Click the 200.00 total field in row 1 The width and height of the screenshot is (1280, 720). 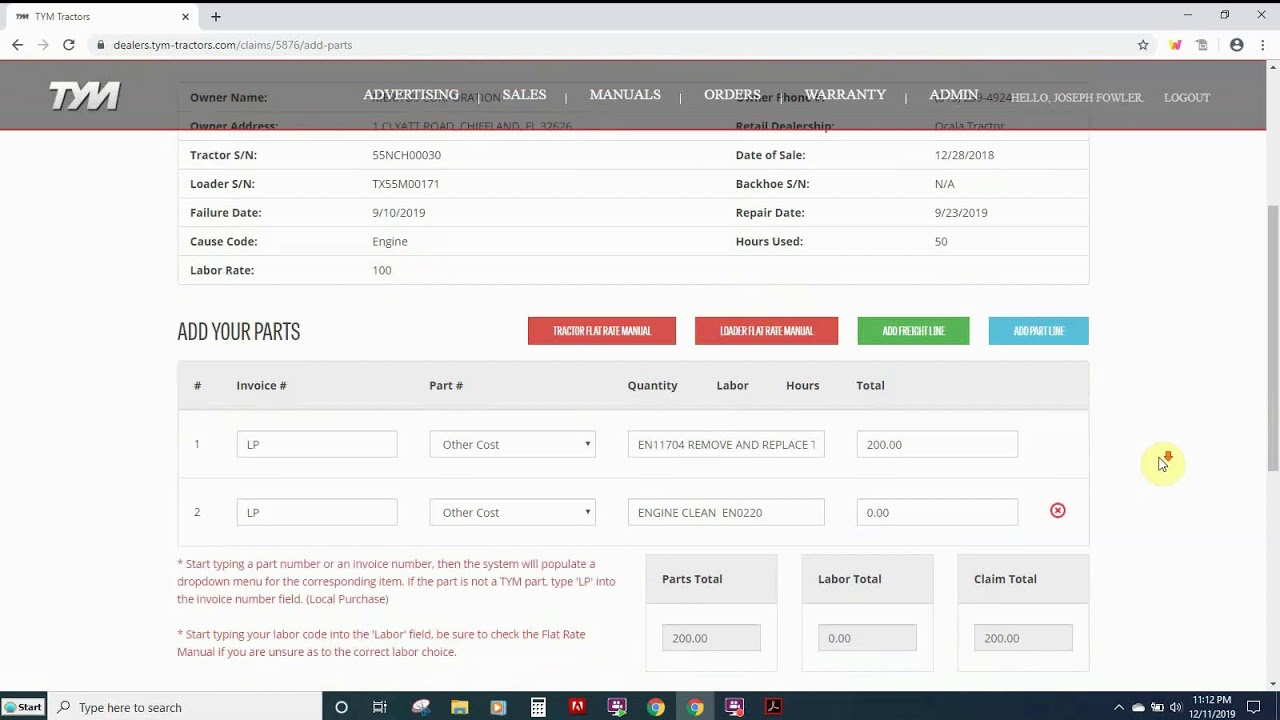(937, 444)
